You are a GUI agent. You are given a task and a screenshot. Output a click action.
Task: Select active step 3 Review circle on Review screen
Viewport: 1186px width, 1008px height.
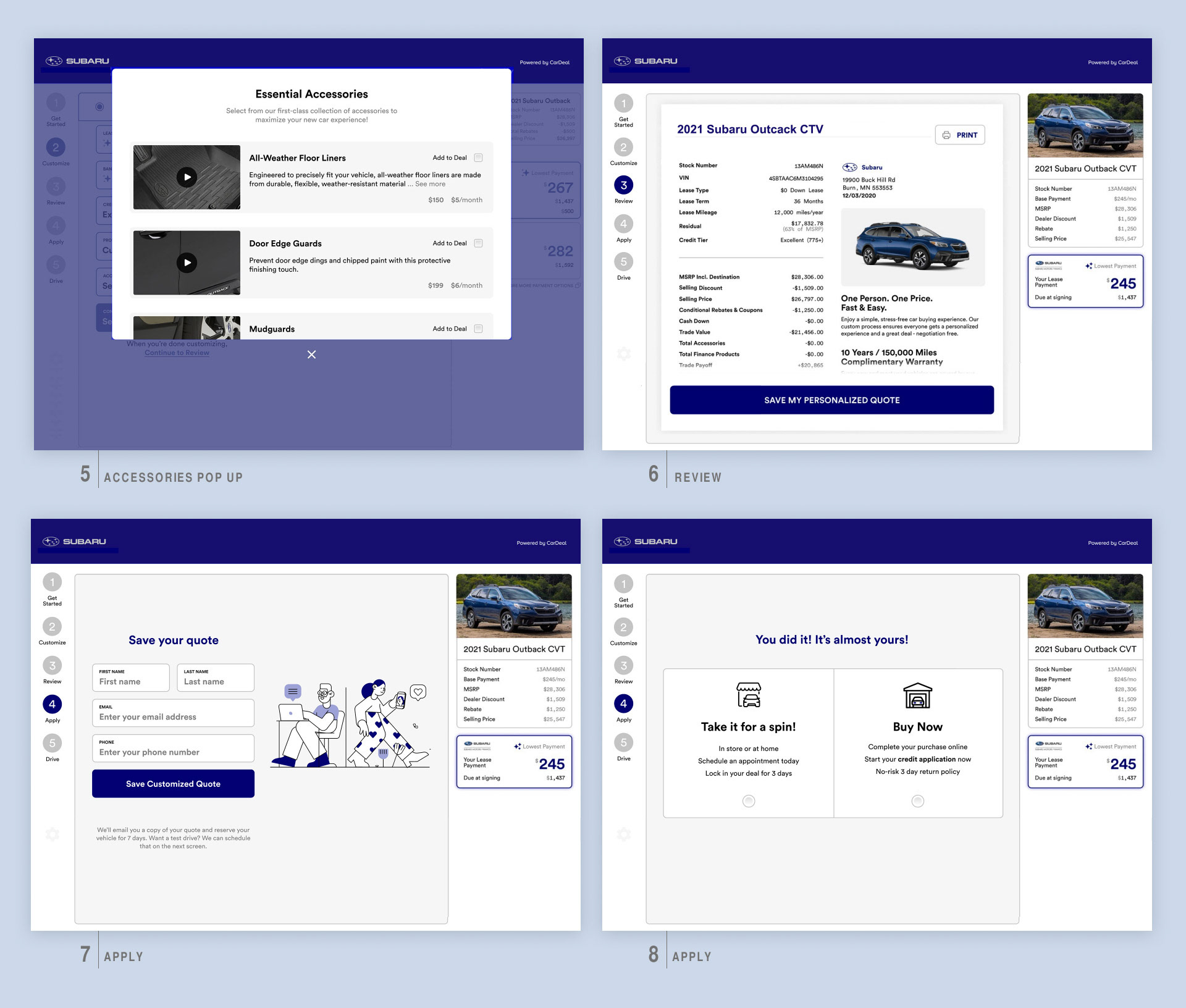[623, 185]
